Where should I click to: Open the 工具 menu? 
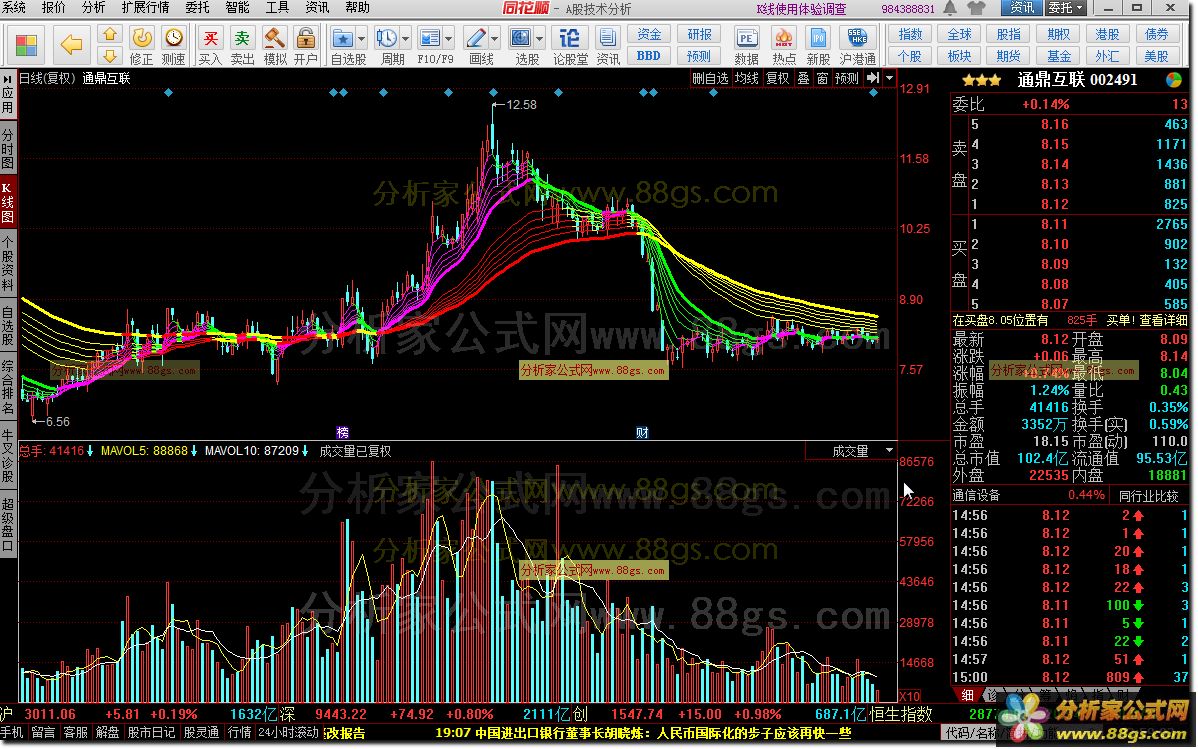pos(277,8)
